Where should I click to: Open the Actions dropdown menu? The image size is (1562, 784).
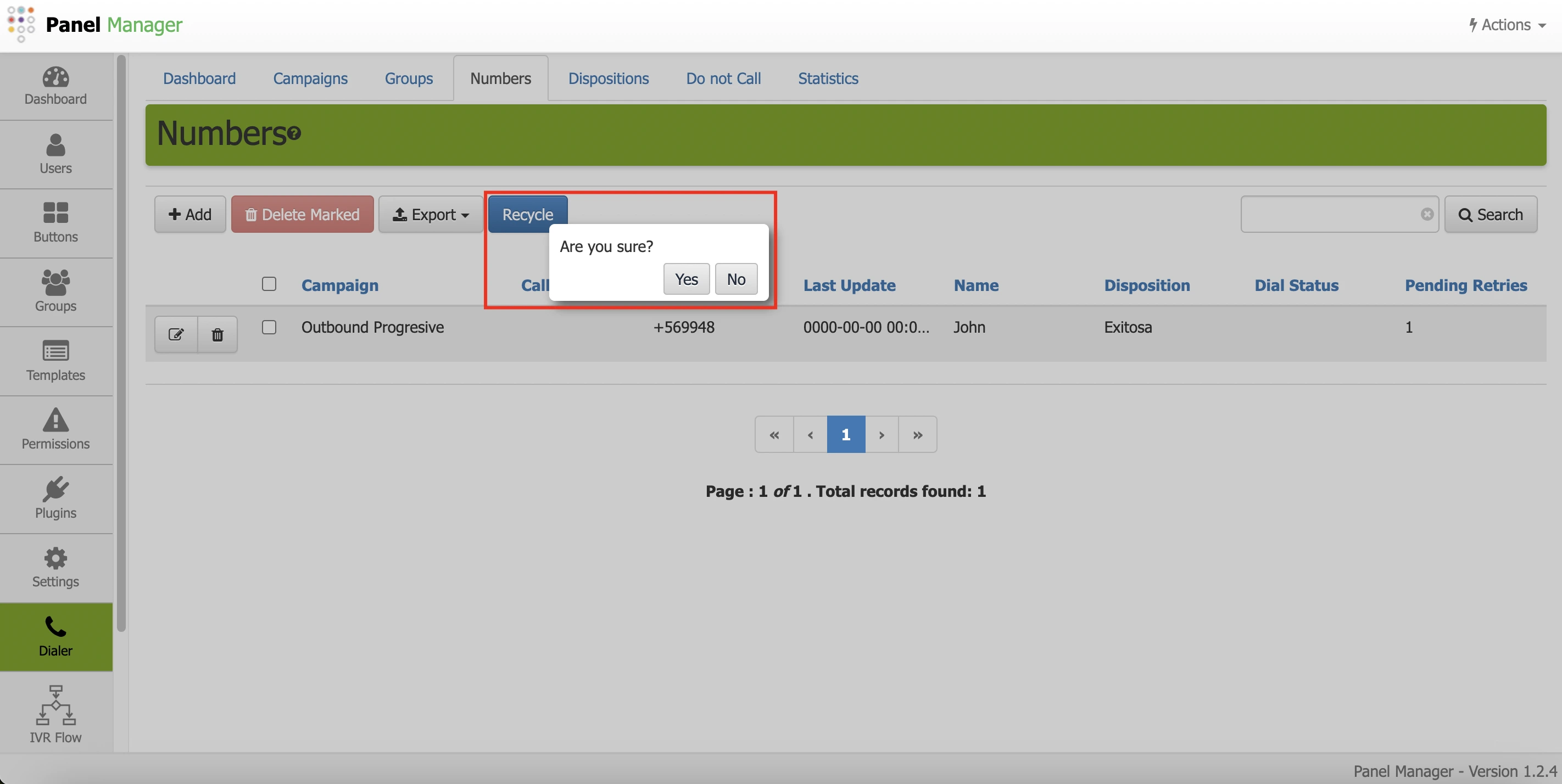pyautogui.click(x=1507, y=25)
